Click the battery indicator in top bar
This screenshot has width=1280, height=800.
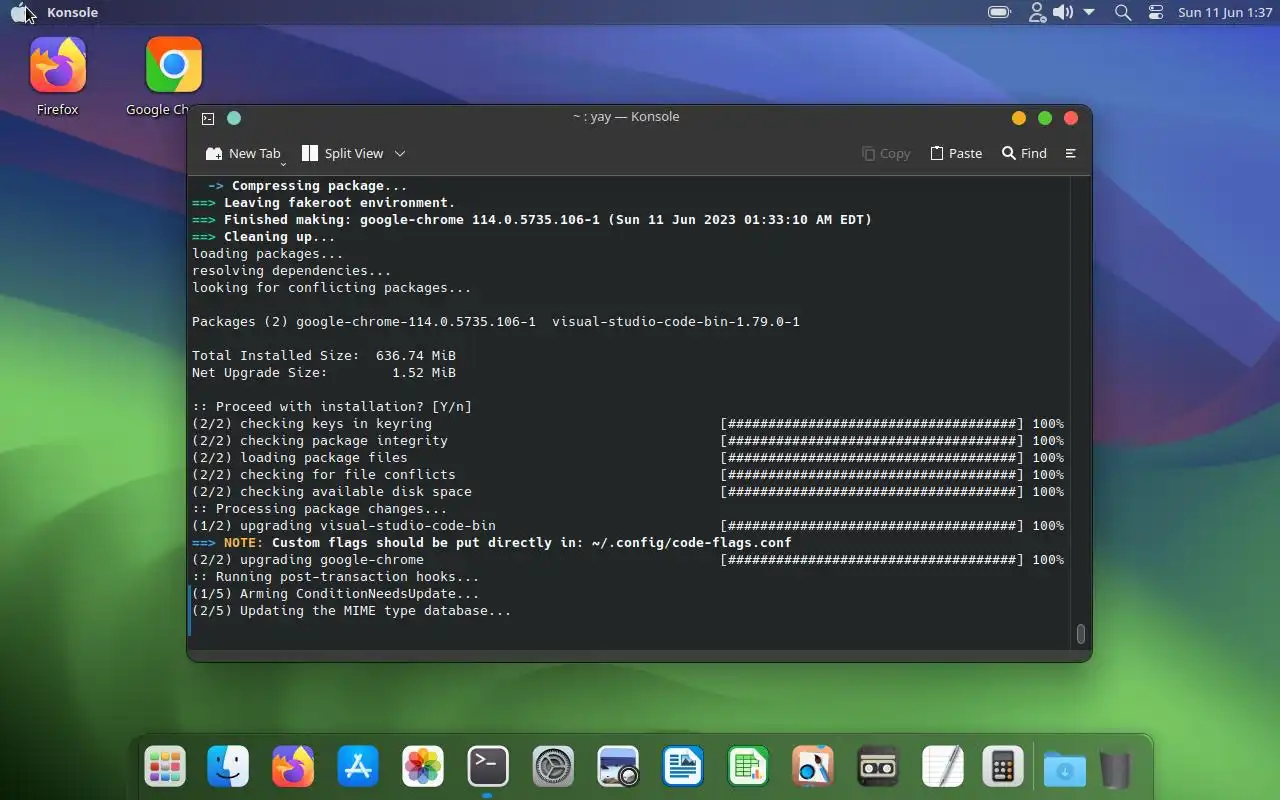pyautogui.click(x=999, y=13)
